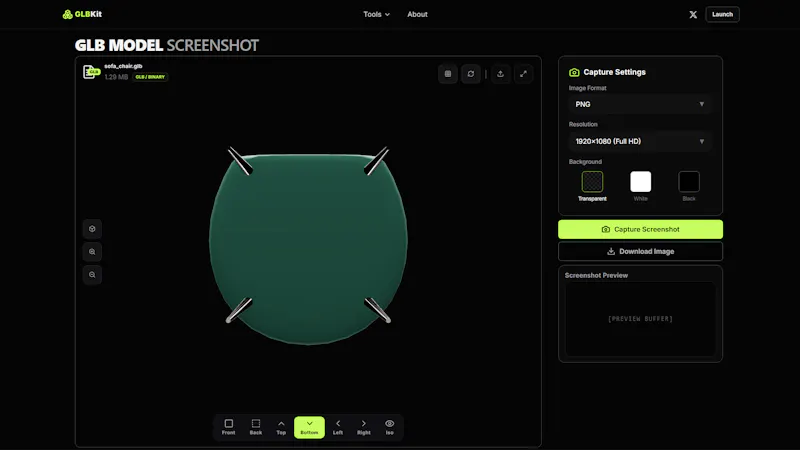Viewport: 800px width, 450px height.
Task: Click the zoom out magnifier icon
Action: pos(92,274)
